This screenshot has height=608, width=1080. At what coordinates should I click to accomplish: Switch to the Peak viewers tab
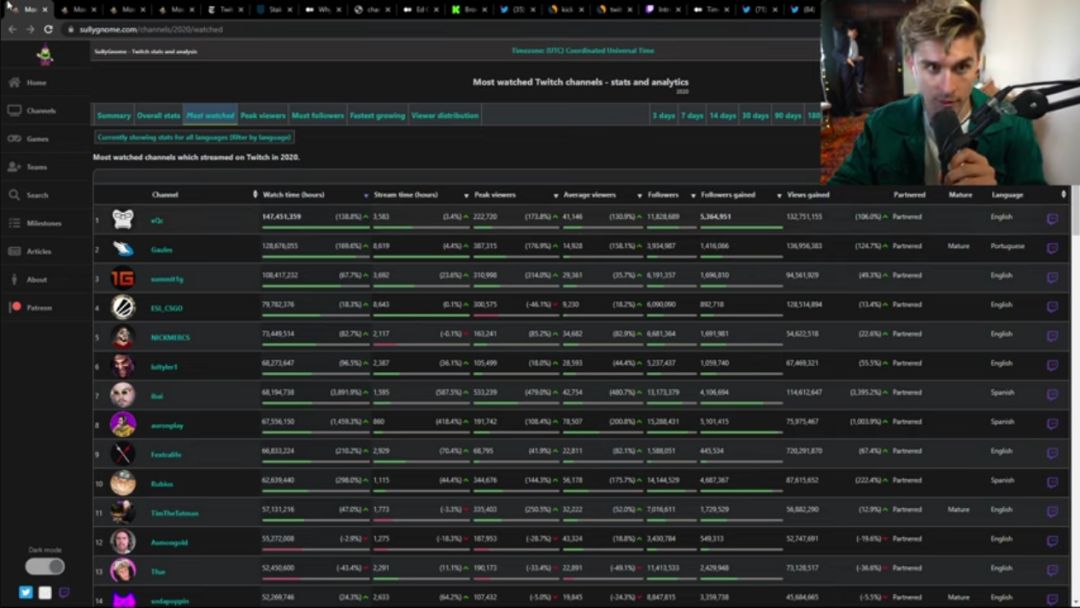point(262,116)
